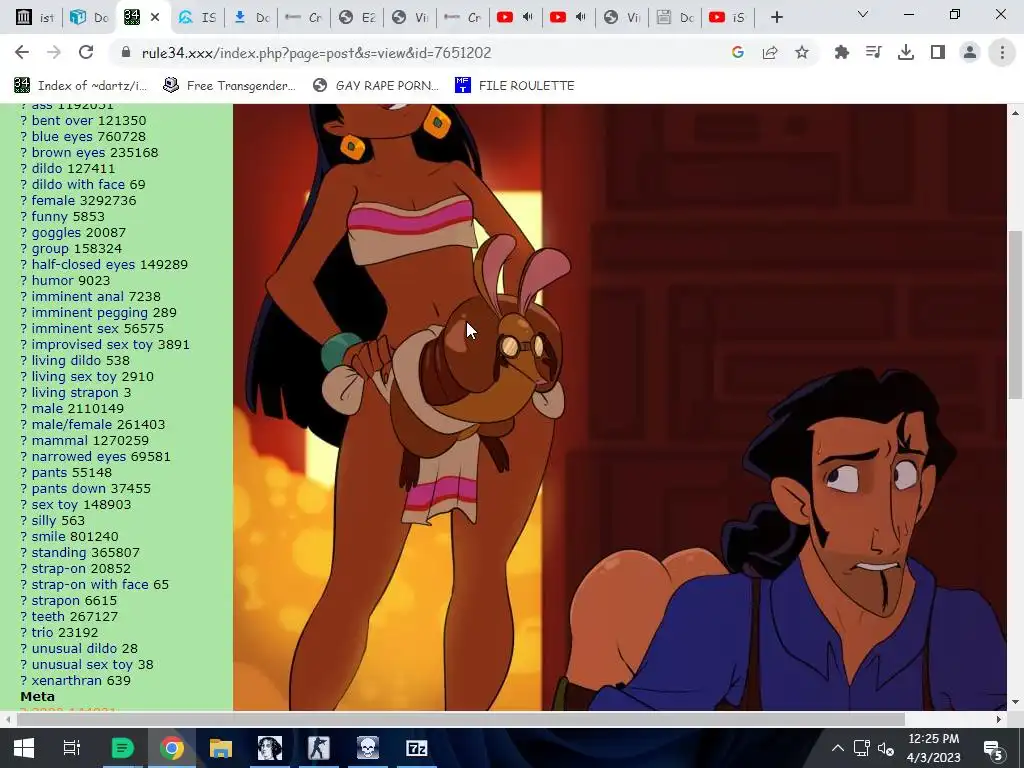Screen dimensions: 1024x768
Task: Open 7-Zip from the taskbar
Action: click(417, 748)
